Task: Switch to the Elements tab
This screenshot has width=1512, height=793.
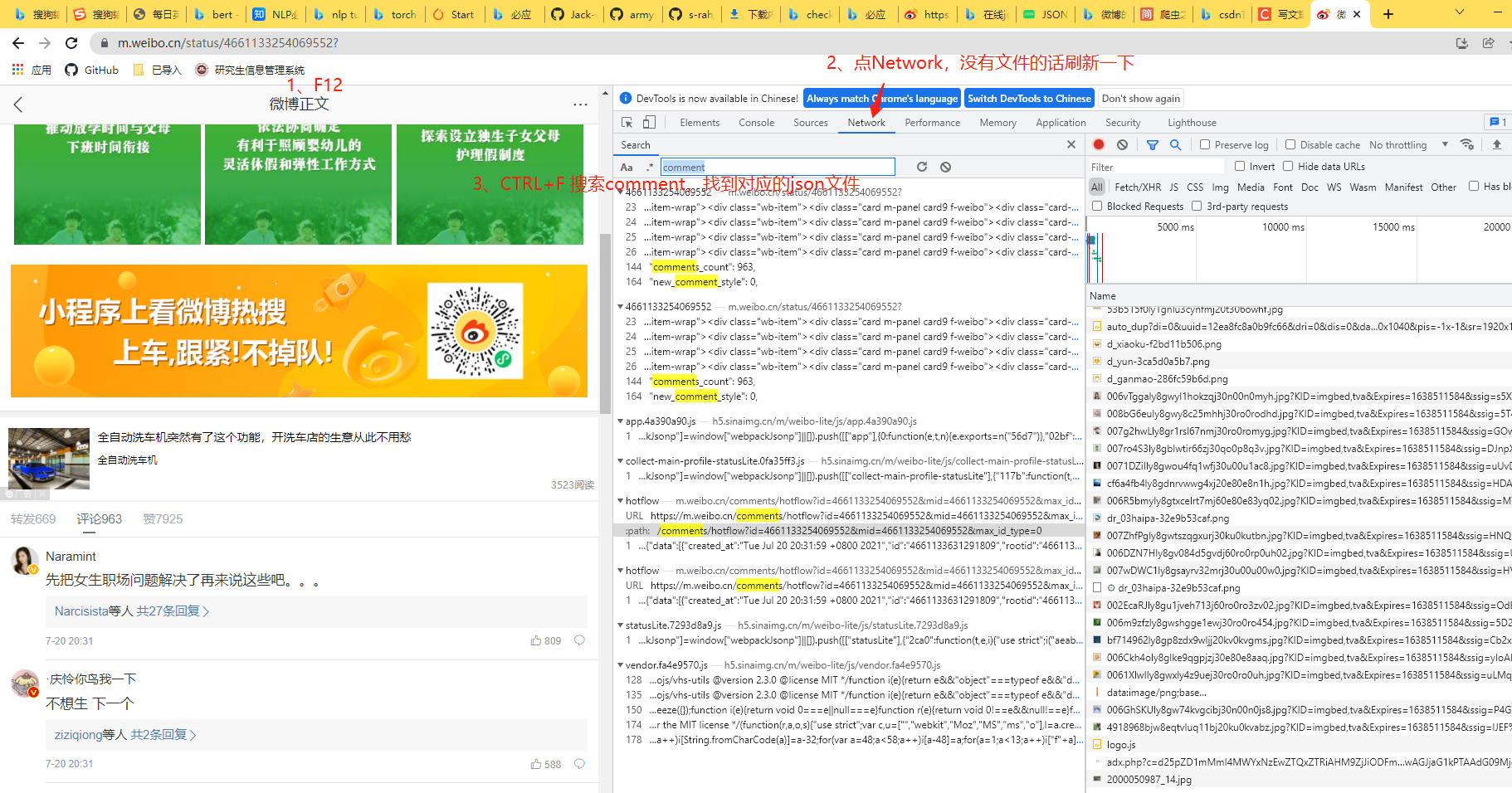Action: click(x=700, y=123)
